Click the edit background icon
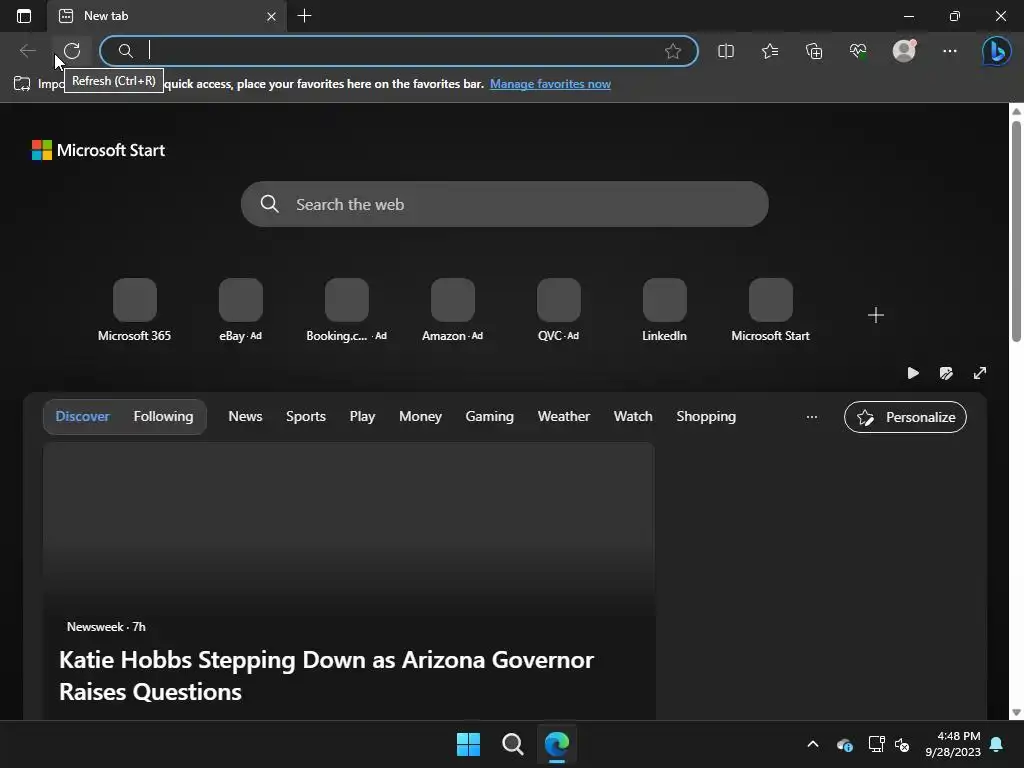 click(x=946, y=373)
